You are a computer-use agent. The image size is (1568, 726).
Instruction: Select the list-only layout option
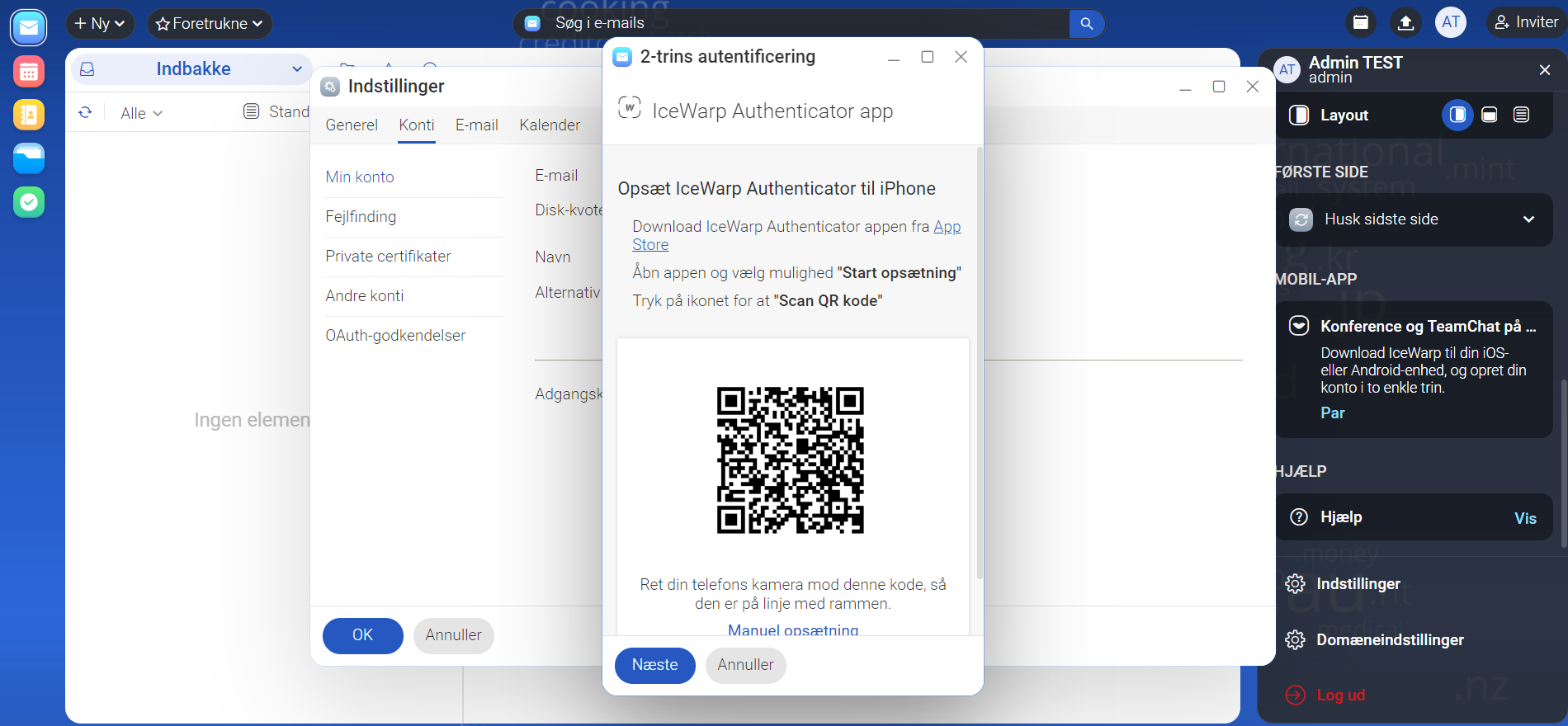click(x=1522, y=115)
